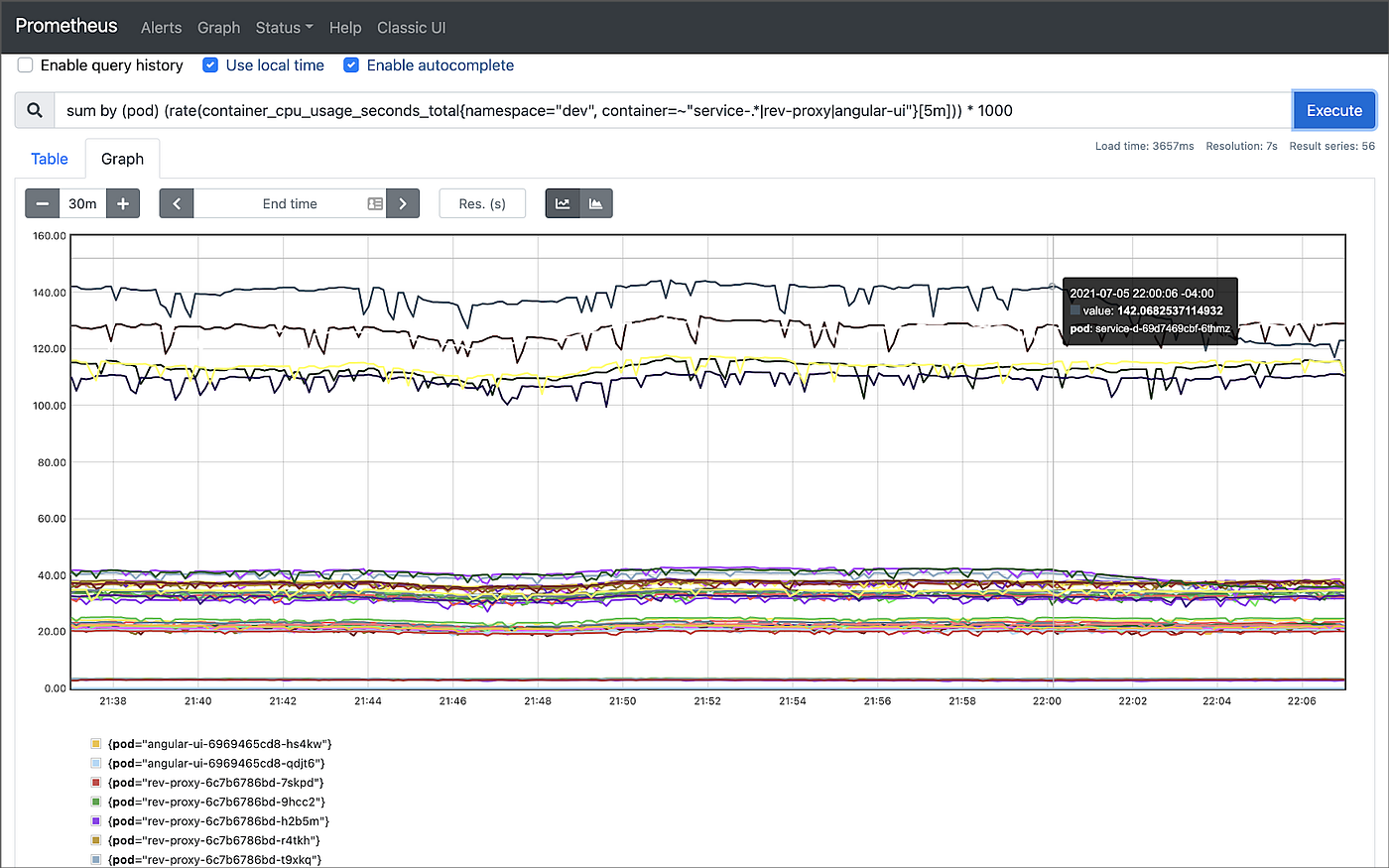Switch to stacked graph mode icon
Image resolution: width=1389 pixels, height=868 pixels.
click(594, 202)
